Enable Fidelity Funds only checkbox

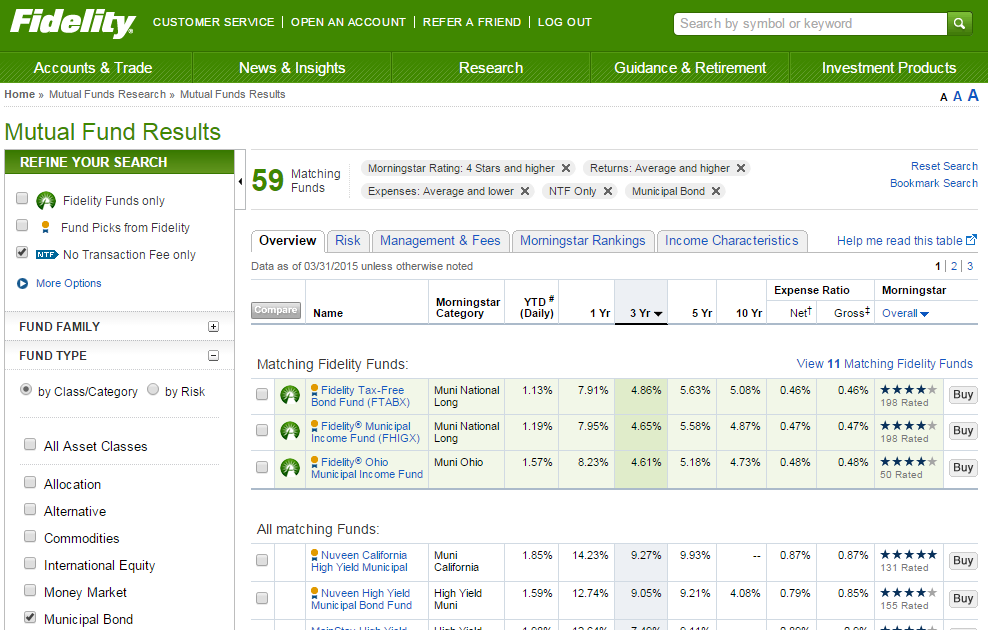pos(22,199)
